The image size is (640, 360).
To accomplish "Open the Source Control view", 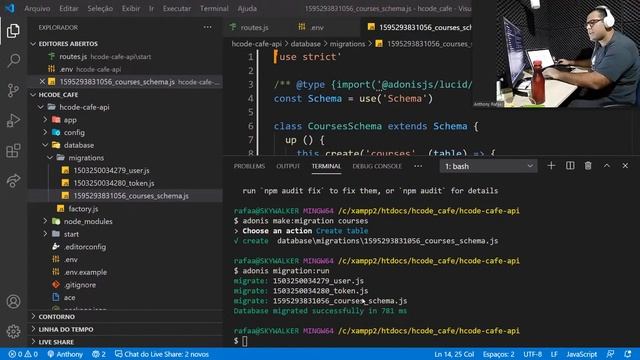I will pyautogui.click(x=13, y=90).
